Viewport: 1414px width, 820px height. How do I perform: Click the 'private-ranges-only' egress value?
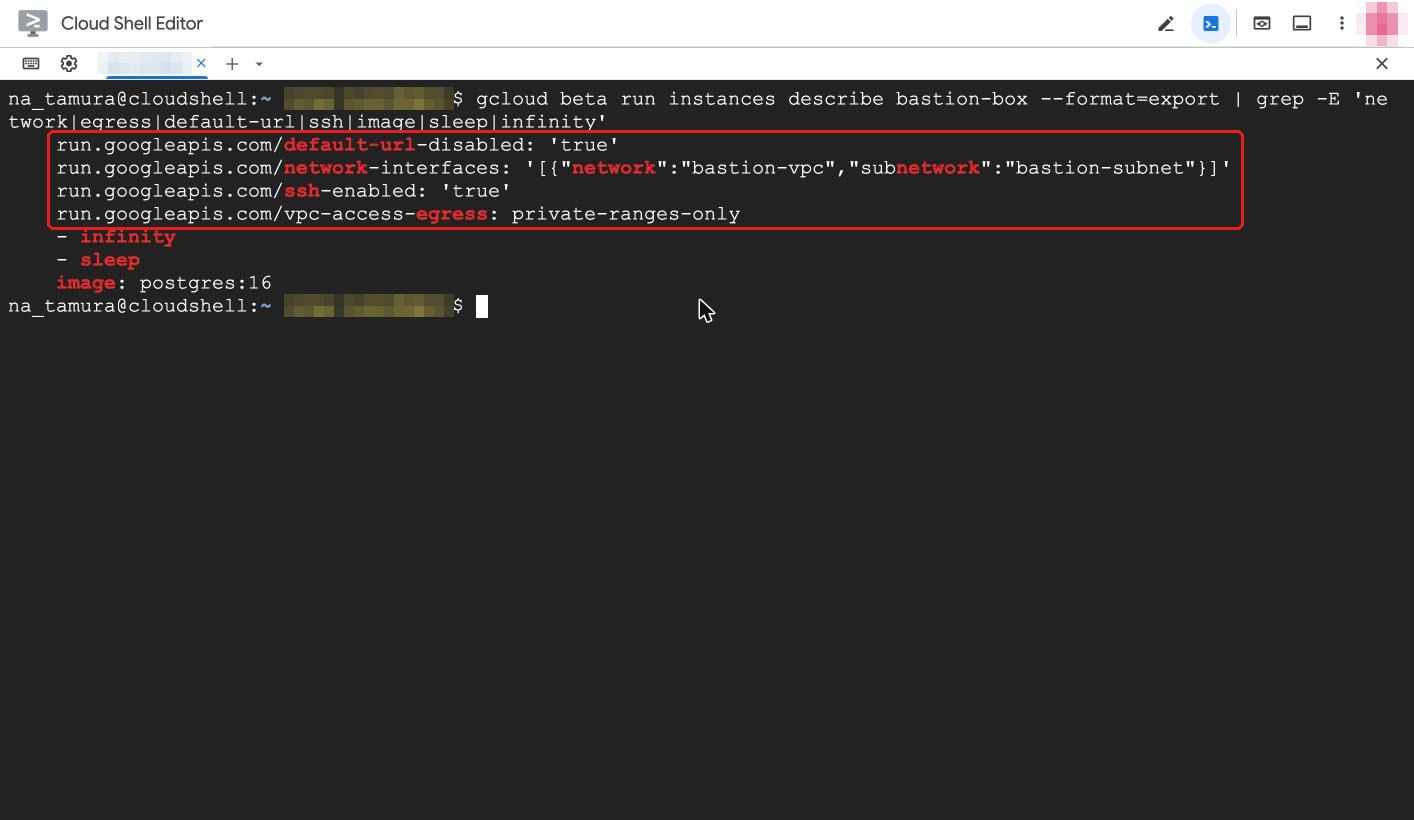(626, 214)
